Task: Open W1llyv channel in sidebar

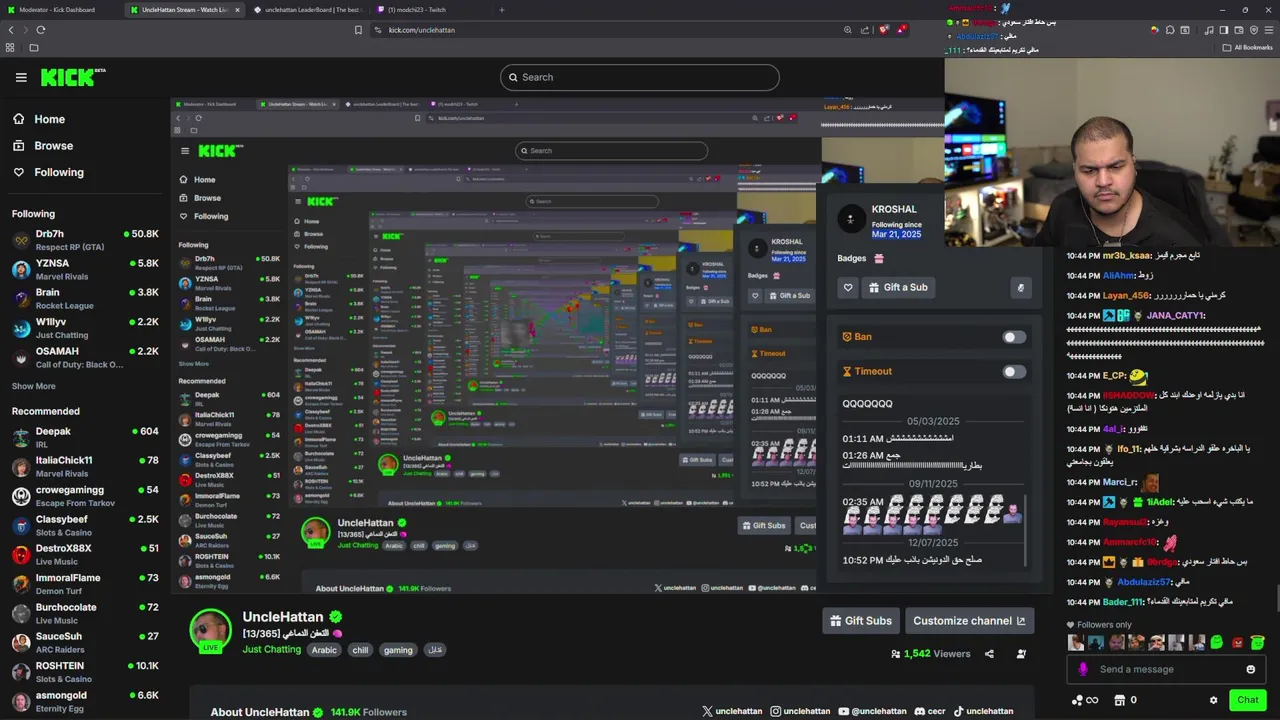Action: click(x=85, y=328)
